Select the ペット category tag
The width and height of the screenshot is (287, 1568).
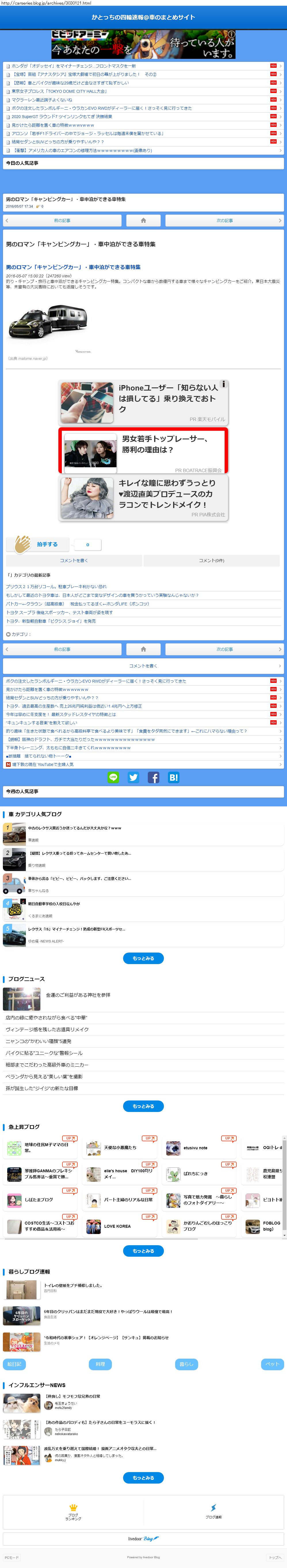[272, 1364]
